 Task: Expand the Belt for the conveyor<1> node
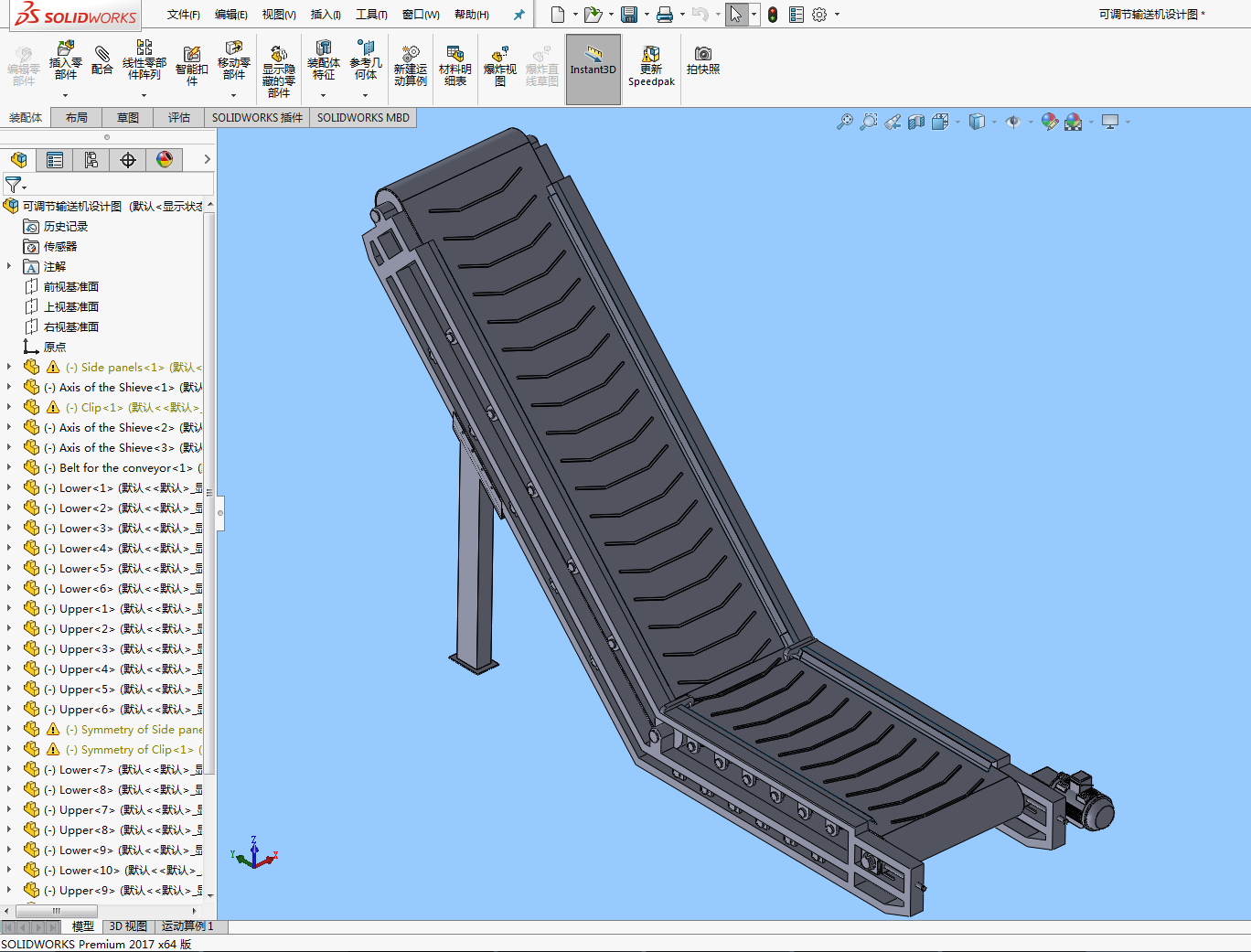pos(9,467)
